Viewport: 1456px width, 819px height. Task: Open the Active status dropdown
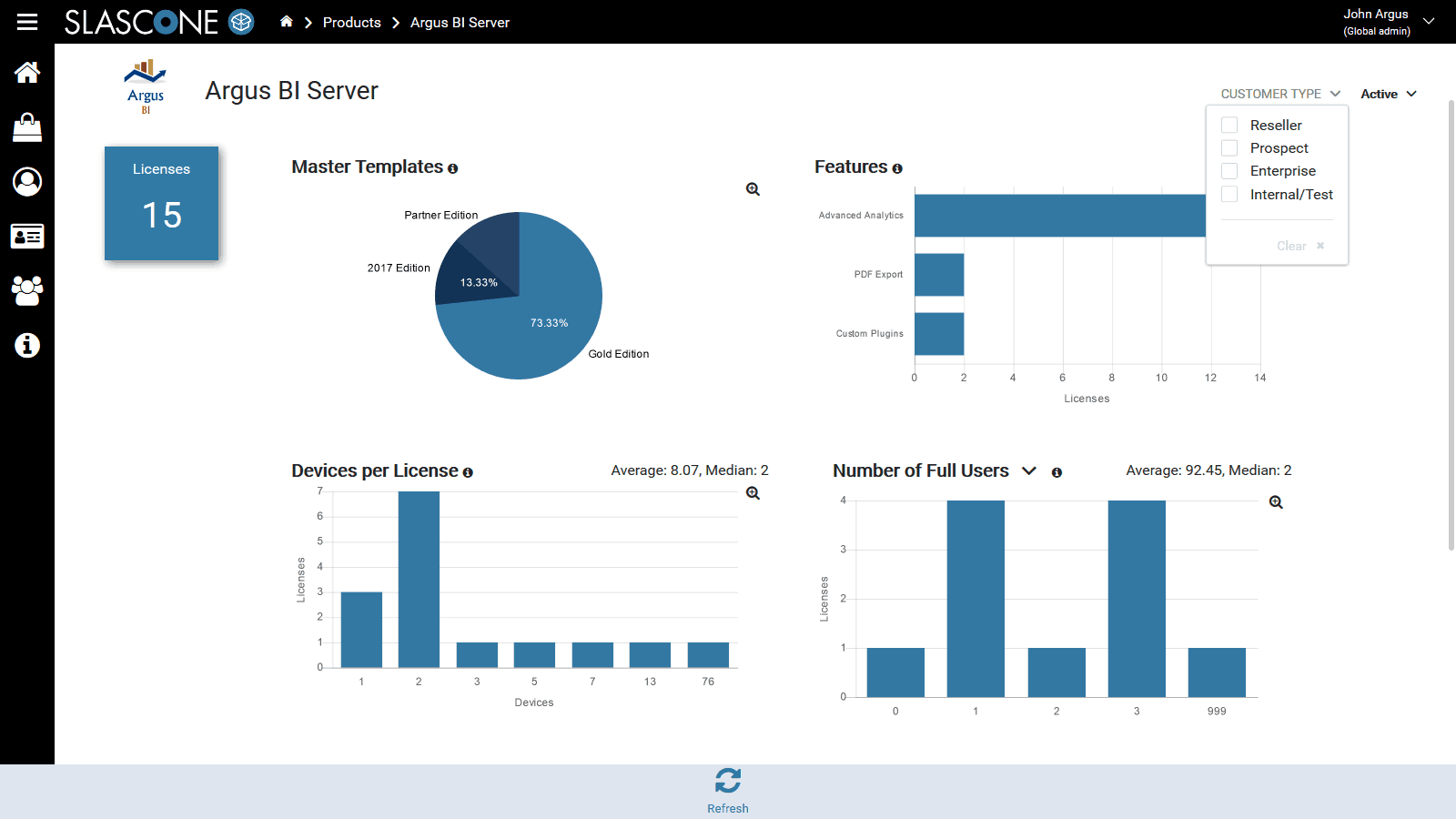(x=1389, y=94)
